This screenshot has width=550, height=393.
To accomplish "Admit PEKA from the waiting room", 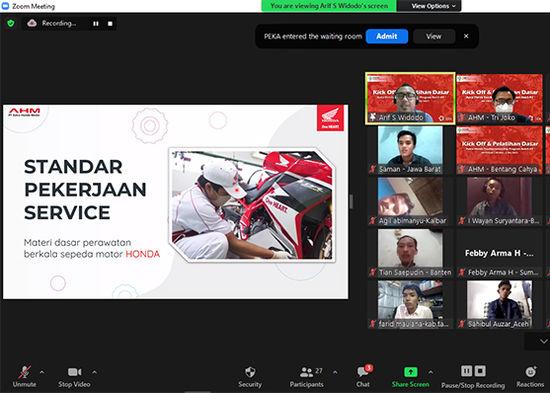I will point(387,36).
